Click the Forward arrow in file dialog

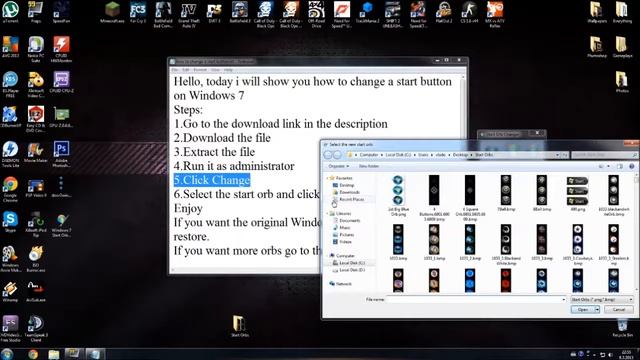coord(337,155)
